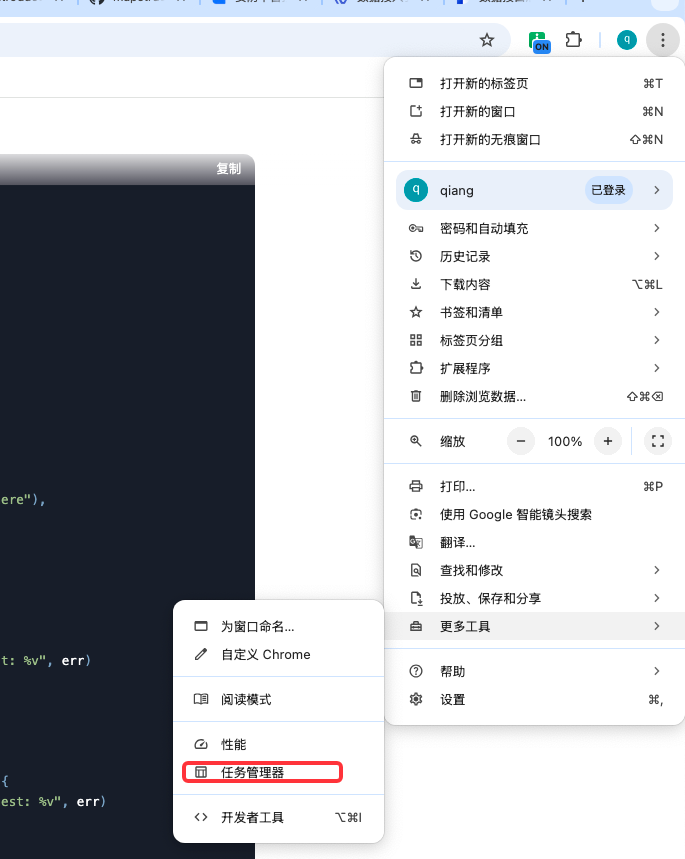Decrease zoom with the minus button
The height and width of the screenshot is (859, 685).
(x=521, y=441)
